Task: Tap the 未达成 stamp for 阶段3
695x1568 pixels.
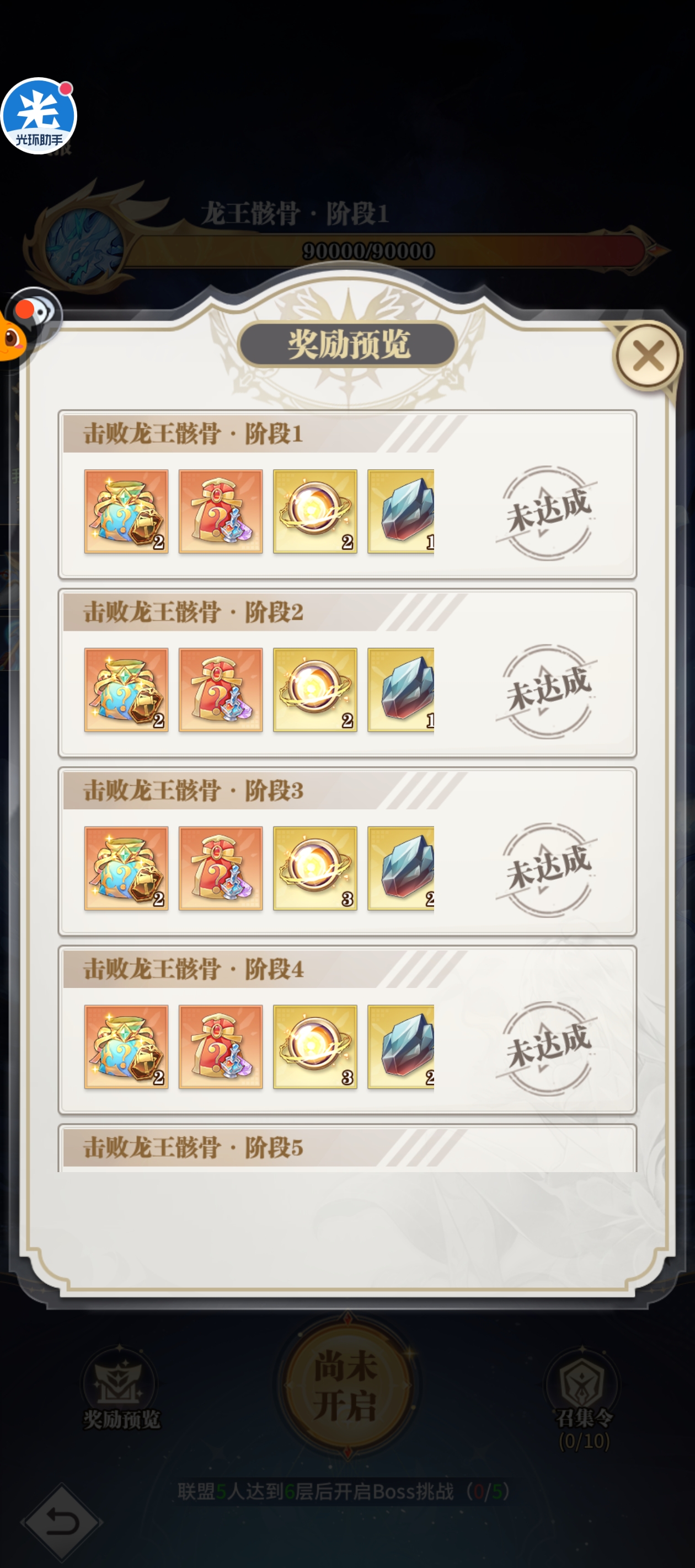Action: [x=548, y=871]
